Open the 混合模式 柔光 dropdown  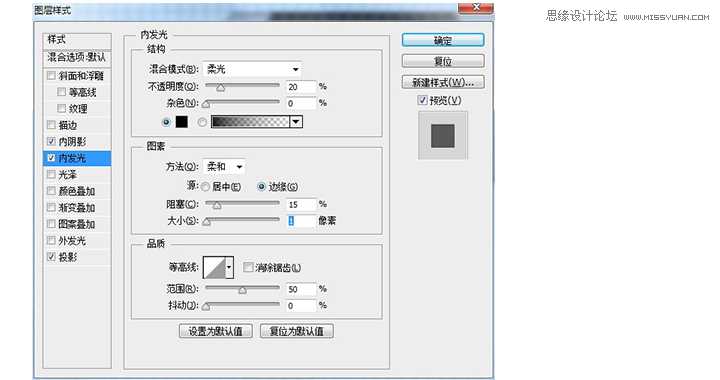(x=252, y=69)
